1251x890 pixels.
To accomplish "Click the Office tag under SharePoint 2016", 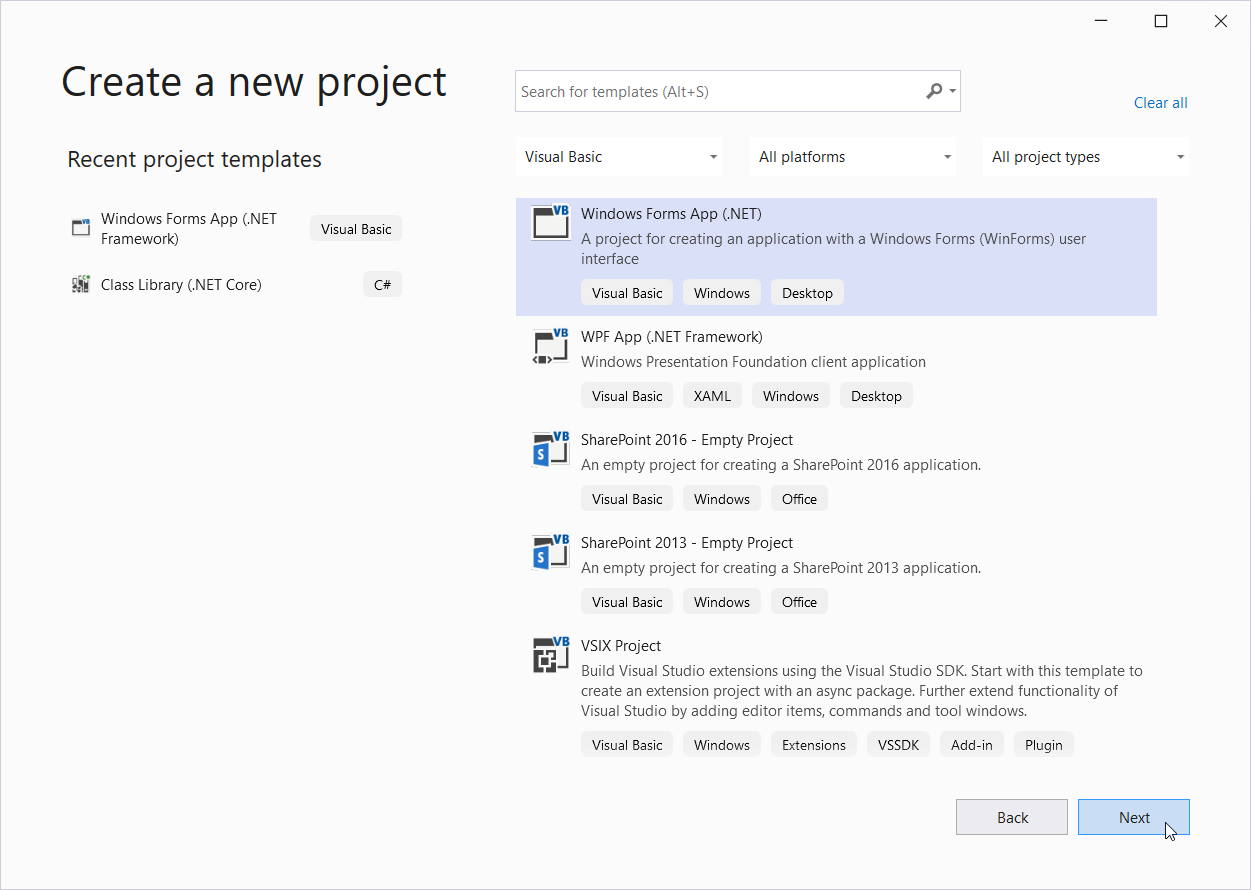I will 799,499.
